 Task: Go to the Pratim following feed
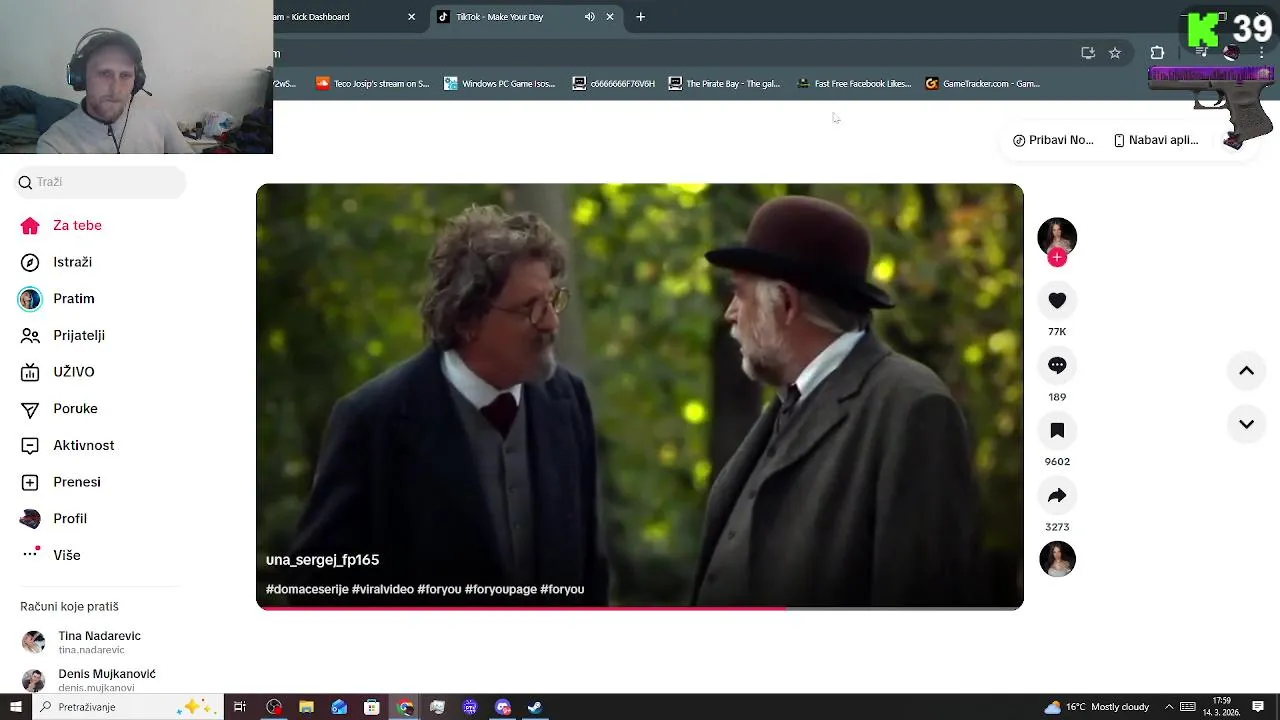click(57, 298)
